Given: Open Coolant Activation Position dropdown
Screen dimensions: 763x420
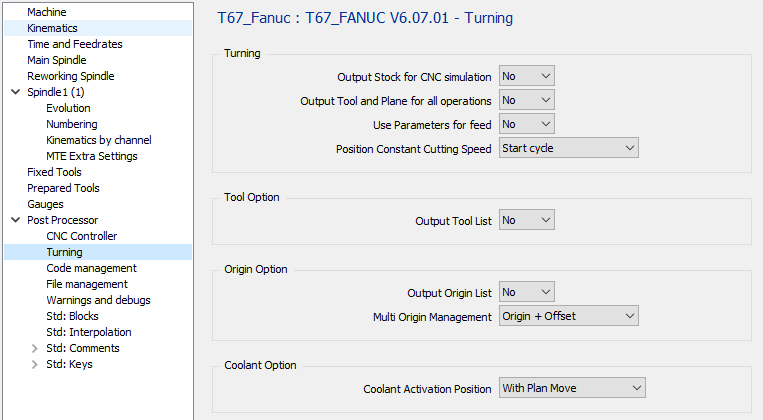Looking at the screenshot, I should 572,388.
